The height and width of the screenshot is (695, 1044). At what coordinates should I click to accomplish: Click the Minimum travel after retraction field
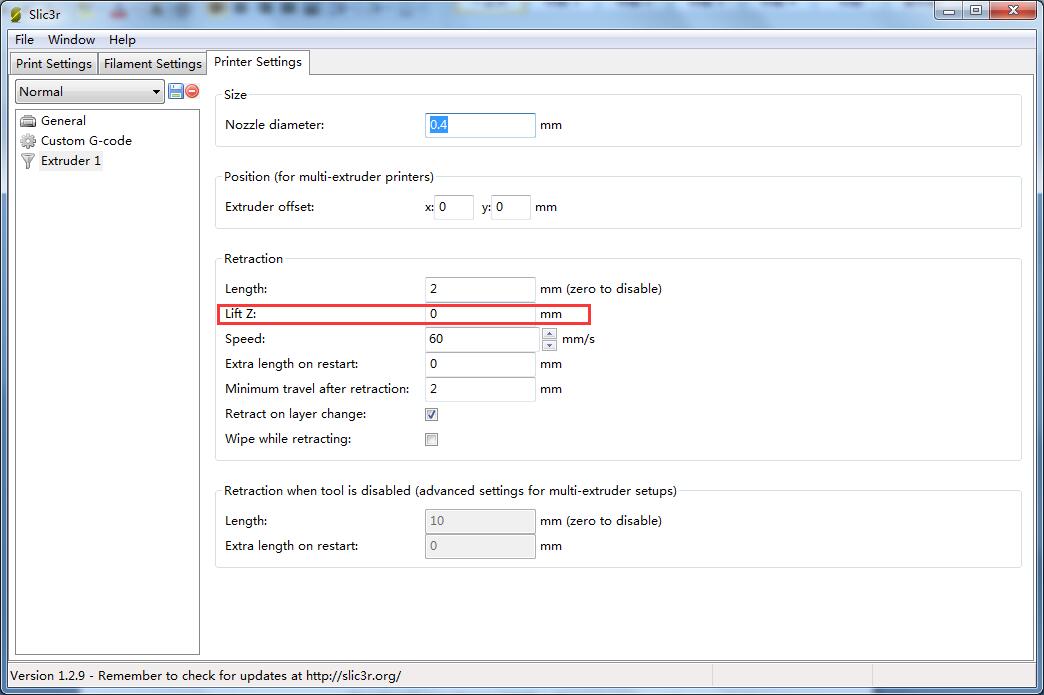coord(480,389)
